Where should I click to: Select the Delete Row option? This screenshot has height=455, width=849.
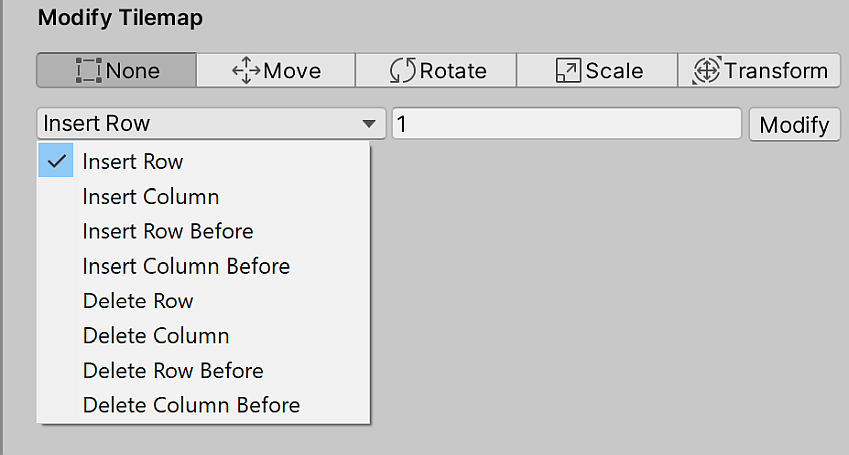click(138, 301)
